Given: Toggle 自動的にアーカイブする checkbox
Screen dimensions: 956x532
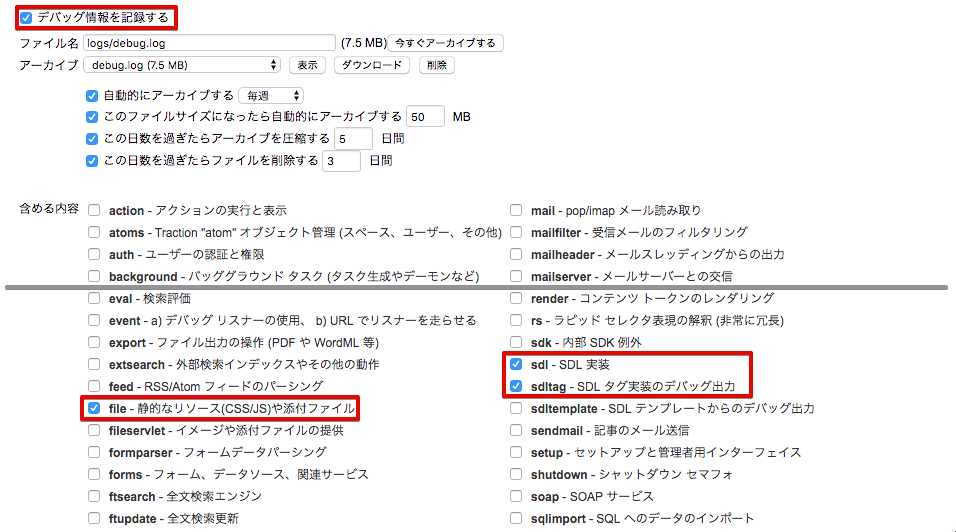Looking at the screenshot, I should click(92, 96).
